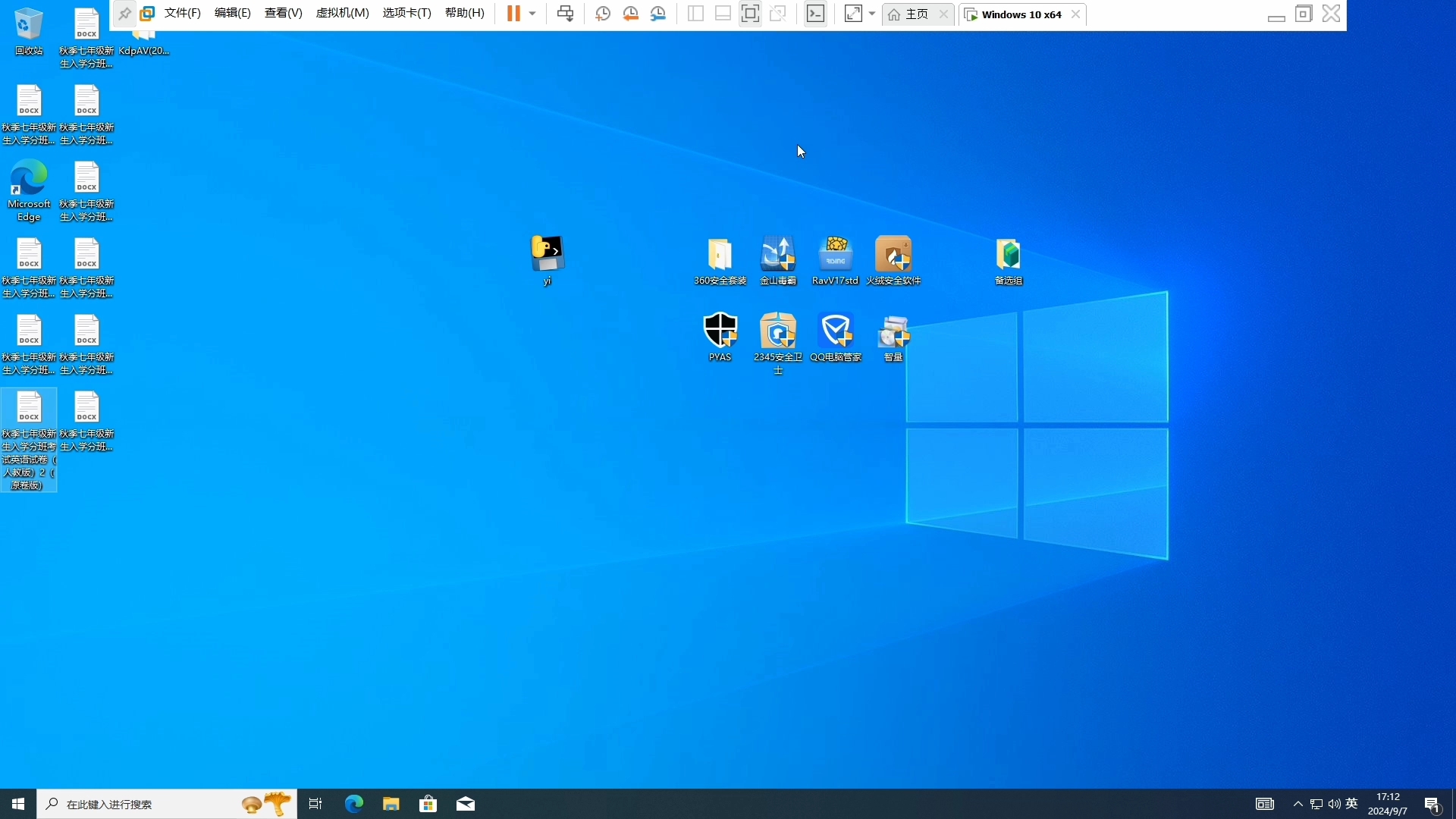The image size is (1456, 819).
Task: Select the yi Python file icon
Action: [x=547, y=260]
